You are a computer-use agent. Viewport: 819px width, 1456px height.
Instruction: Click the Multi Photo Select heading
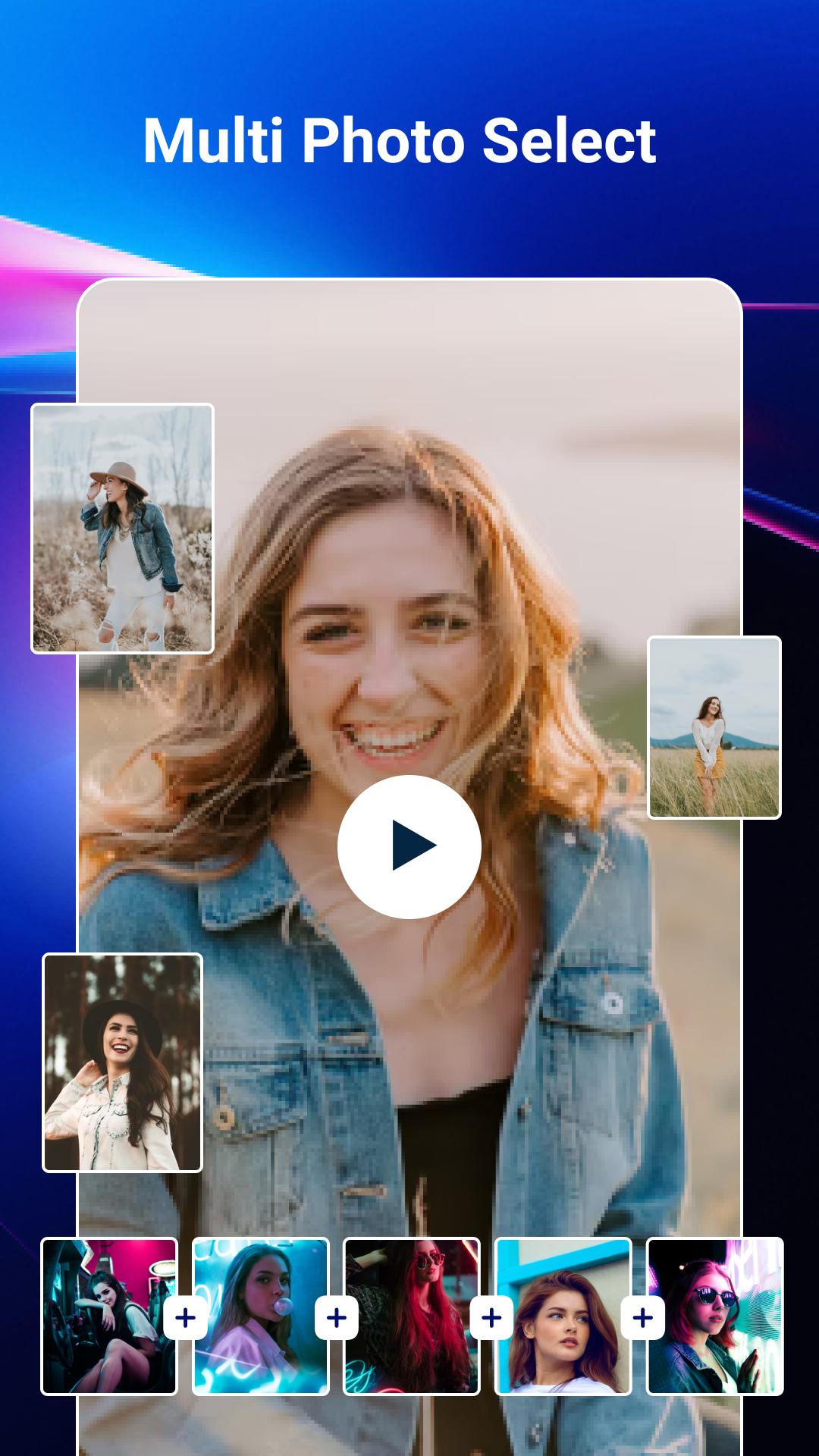tap(400, 141)
